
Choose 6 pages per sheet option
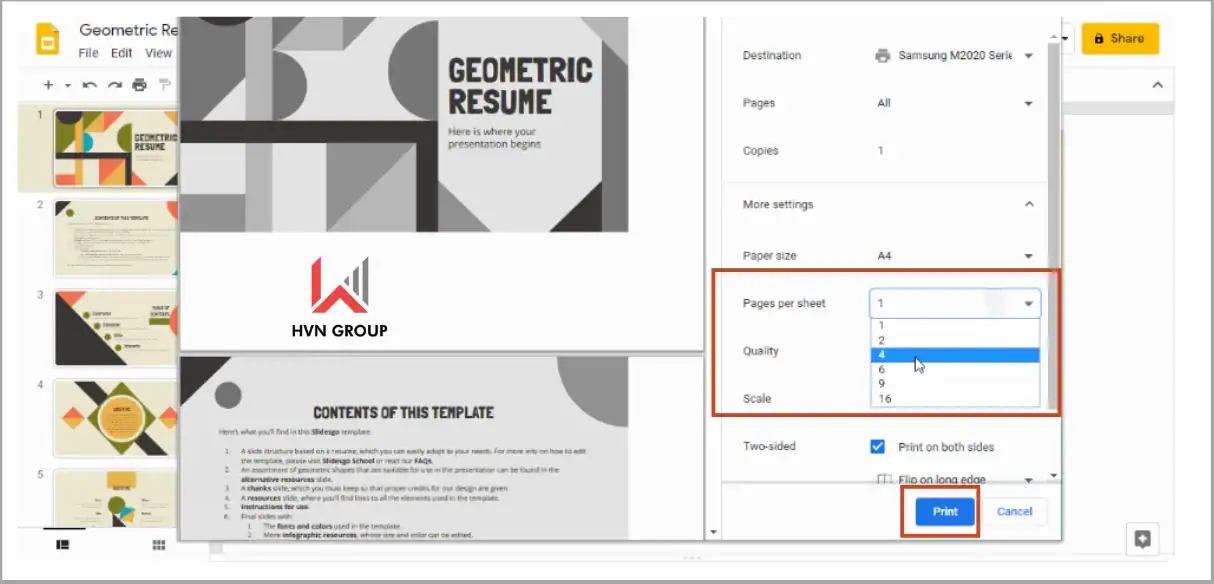pos(955,370)
